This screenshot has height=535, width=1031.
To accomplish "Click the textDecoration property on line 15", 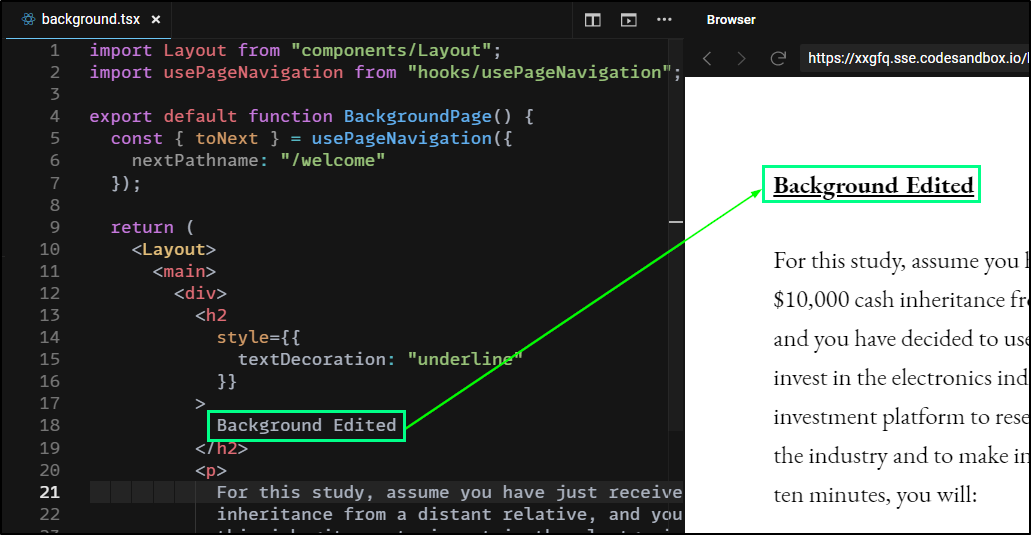I will click(x=311, y=360).
